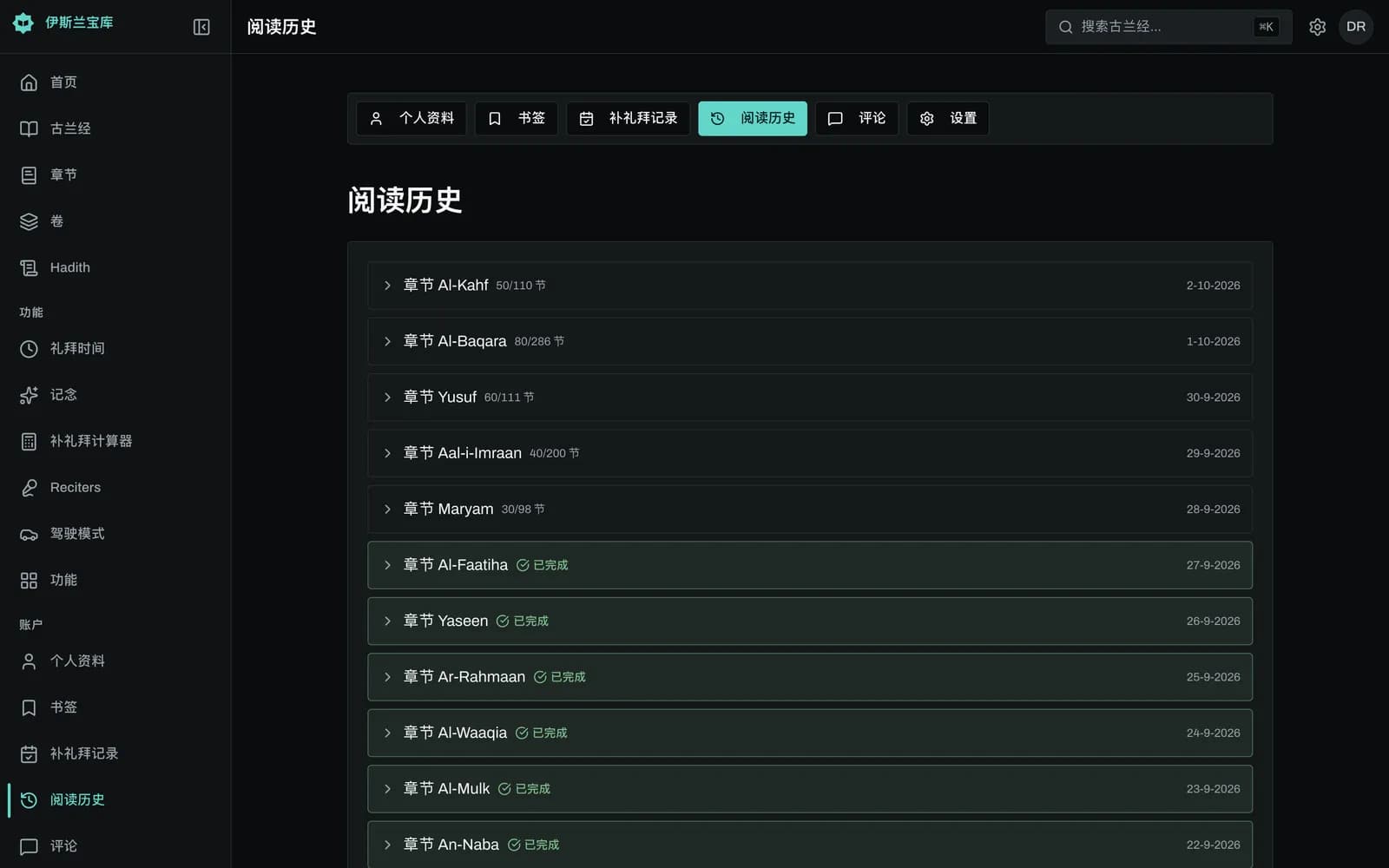Open sidebar 评论 at the bottom
This screenshot has width=1389, height=868.
pyautogui.click(x=115, y=845)
